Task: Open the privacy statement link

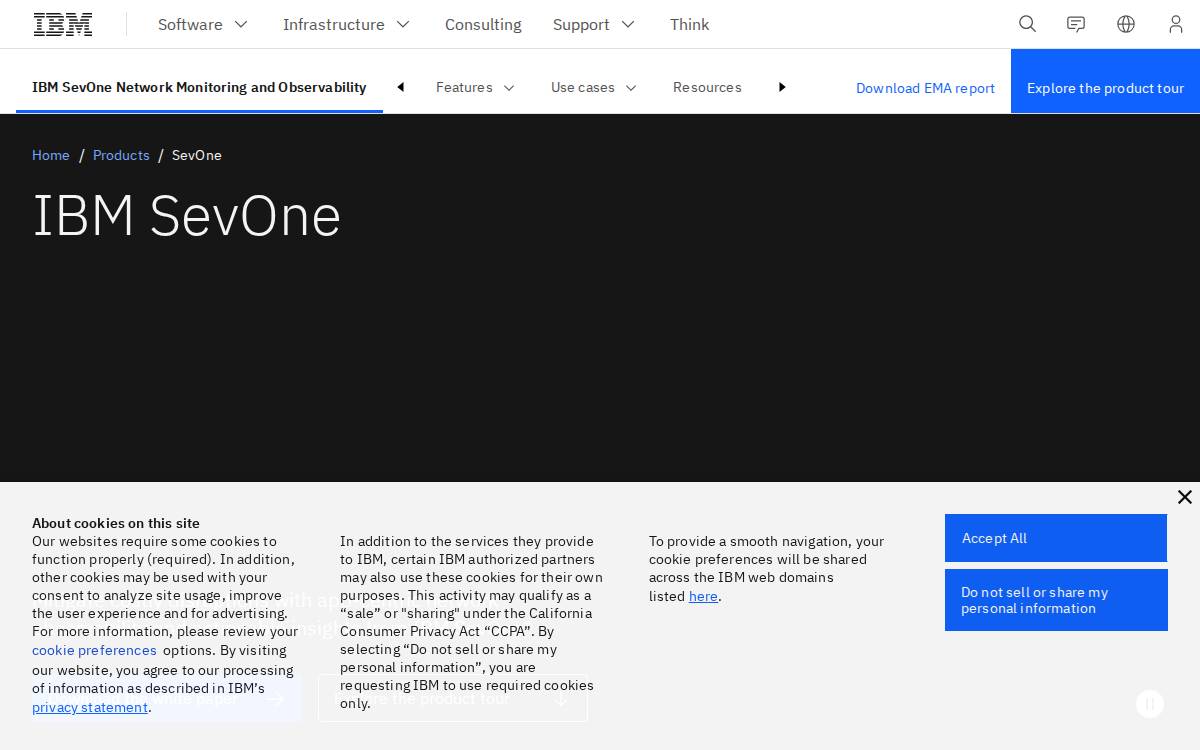Action: (x=90, y=707)
